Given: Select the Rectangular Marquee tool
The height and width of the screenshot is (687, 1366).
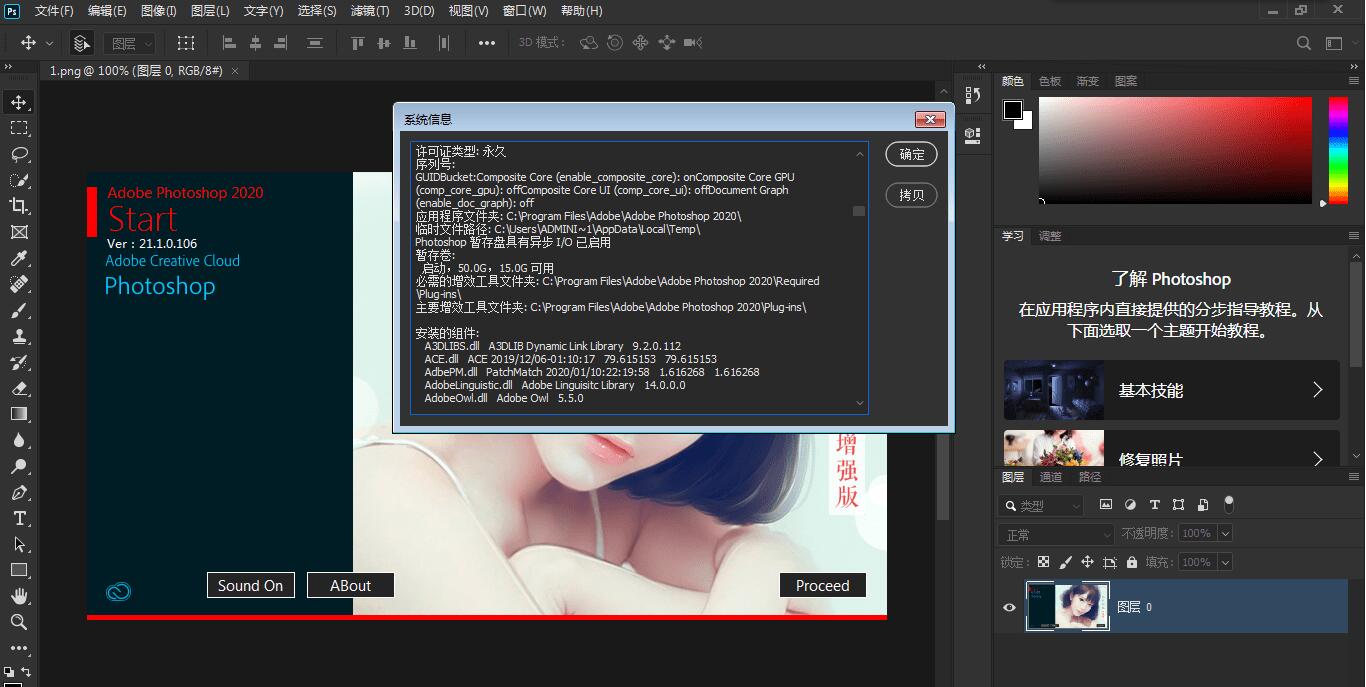Looking at the screenshot, I should coord(19,128).
